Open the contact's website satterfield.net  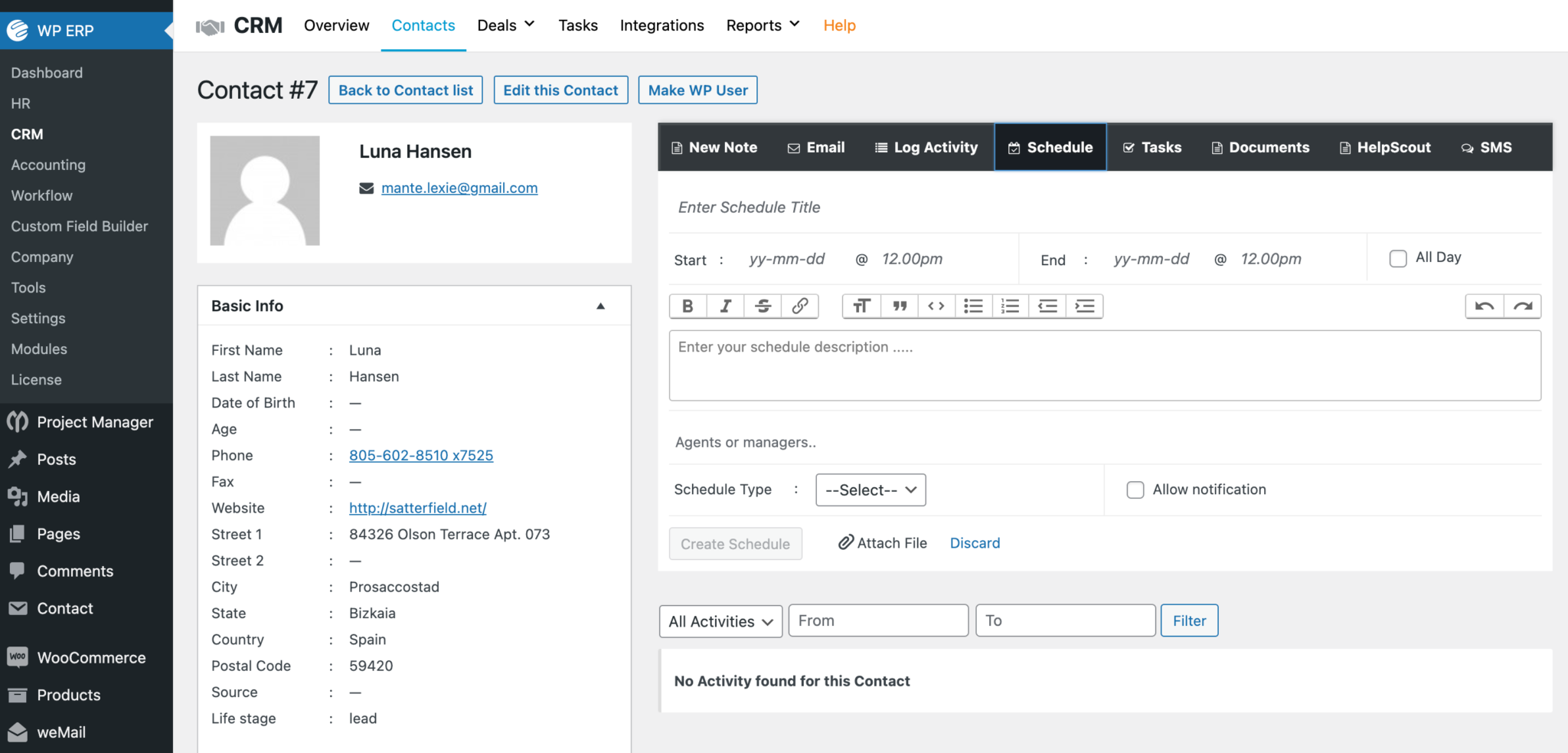point(418,507)
